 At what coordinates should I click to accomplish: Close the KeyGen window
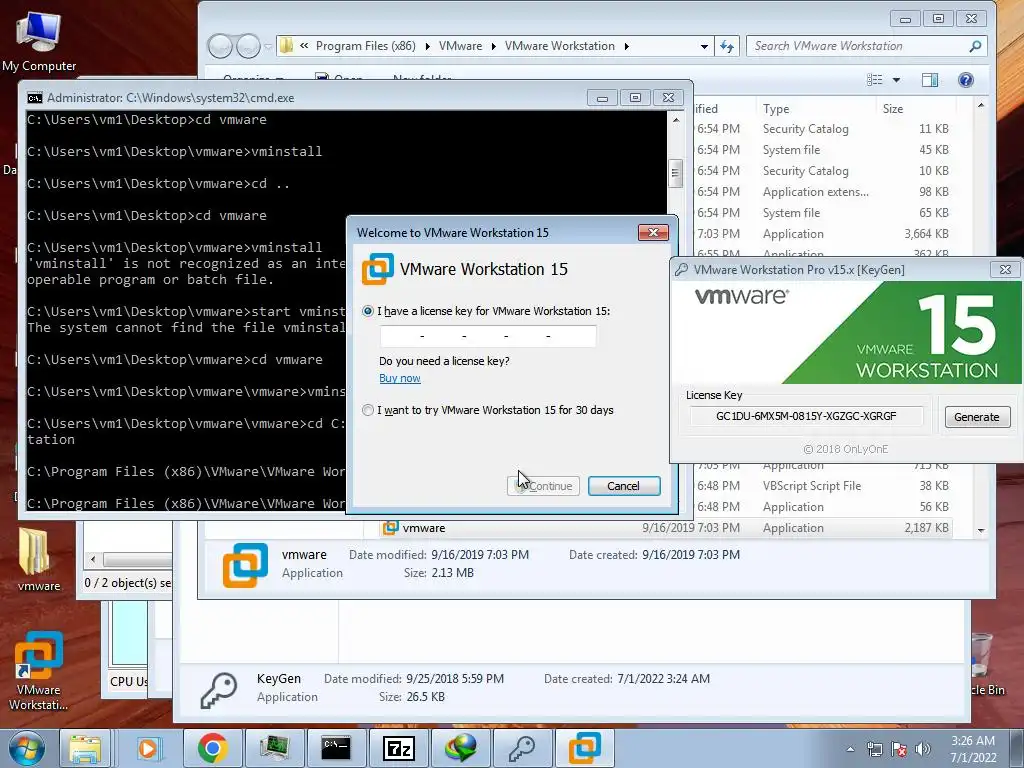coord(1005,269)
